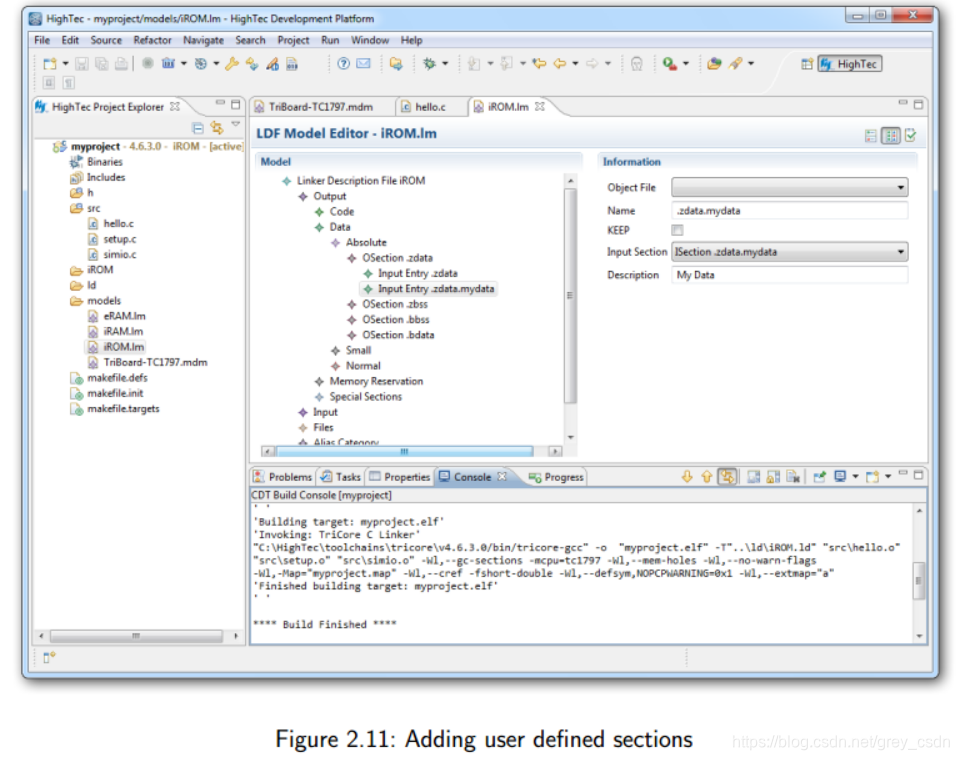Click the Name field .zdata.mydata

point(789,210)
